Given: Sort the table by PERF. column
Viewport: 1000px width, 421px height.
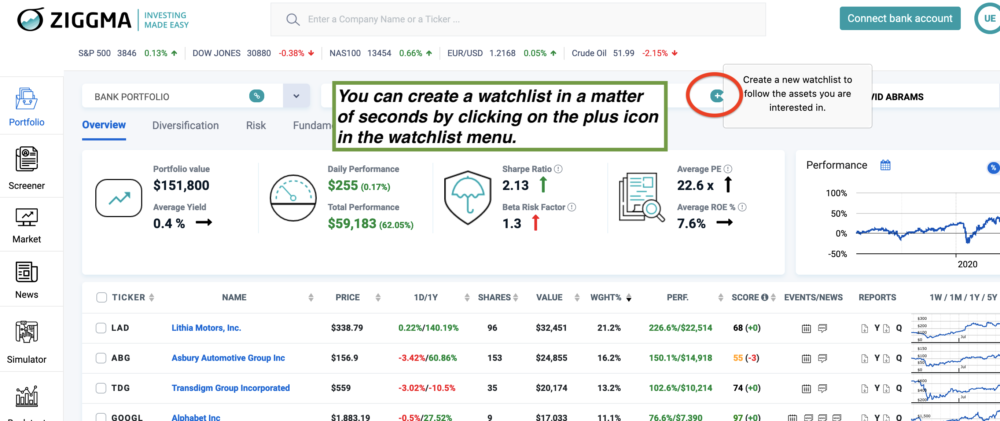Looking at the screenshot, I should [721, 298].
